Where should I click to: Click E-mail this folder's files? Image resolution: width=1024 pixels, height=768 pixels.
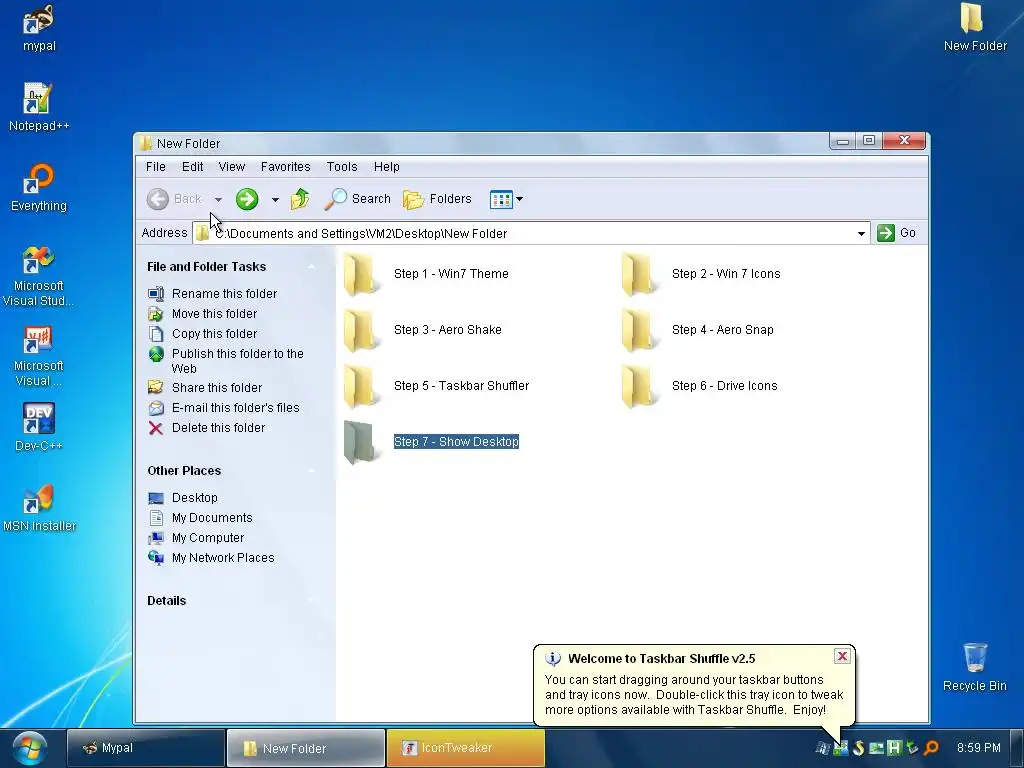point(235,408)
